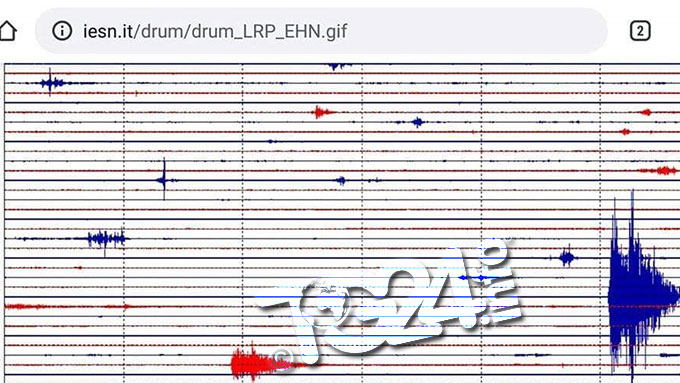680x383 pixels.
Task: Open the tab switcher showing 2 tabs
Action: (640, 31)
